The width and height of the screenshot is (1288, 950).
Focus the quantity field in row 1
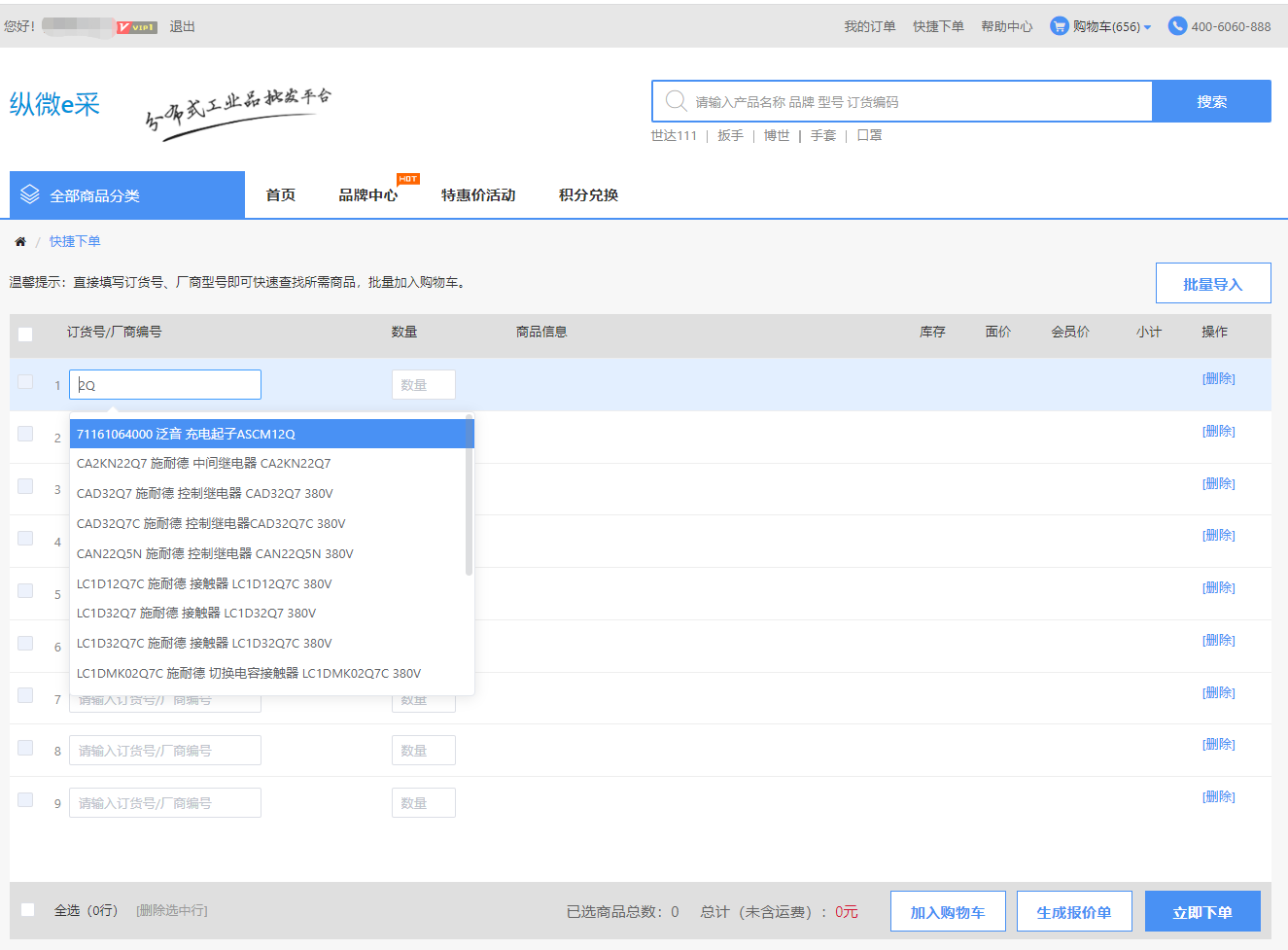pyautogui.click(x=423, y=385)
